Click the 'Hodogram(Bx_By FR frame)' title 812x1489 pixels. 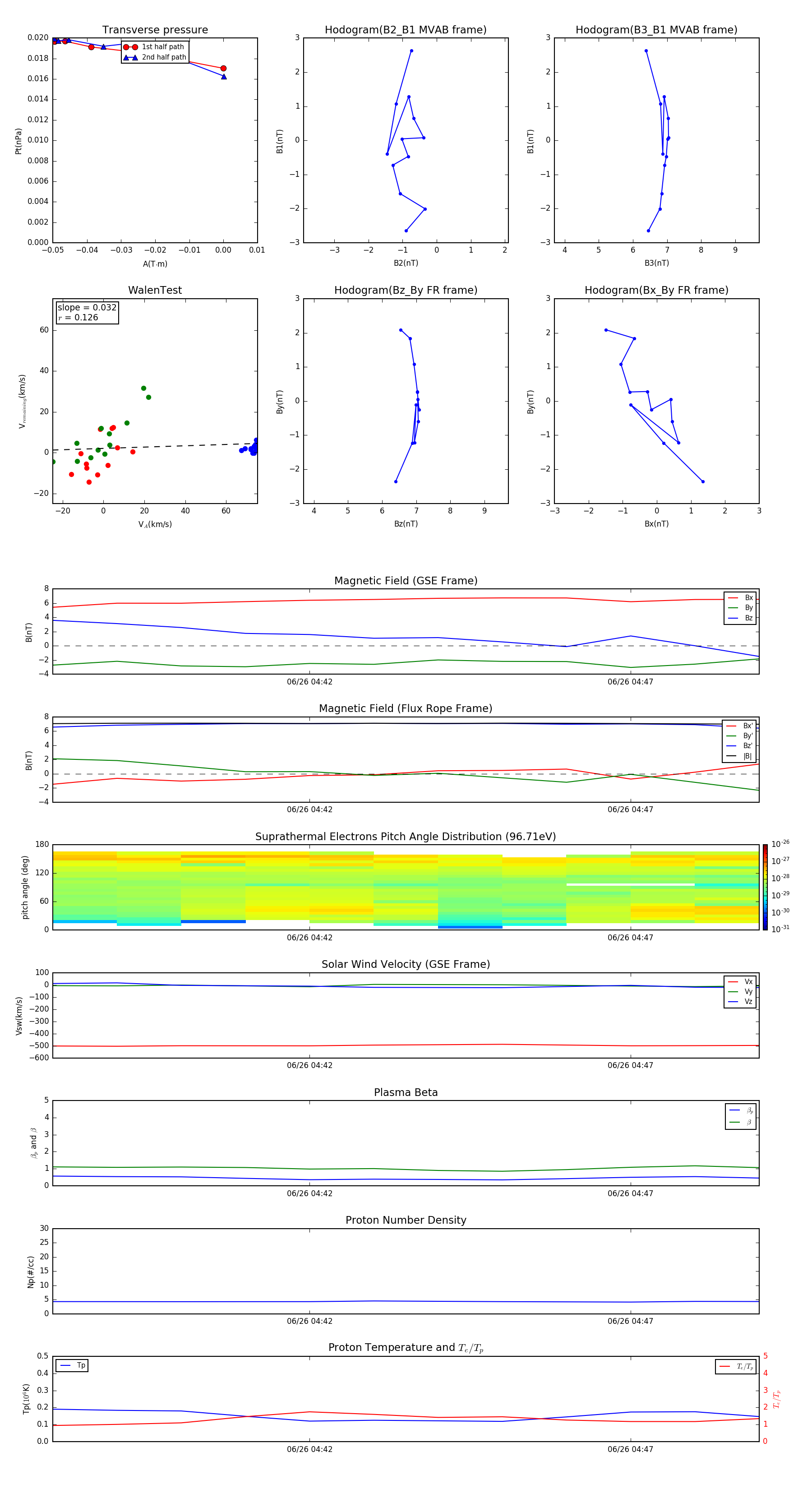[x=656, y=290]
